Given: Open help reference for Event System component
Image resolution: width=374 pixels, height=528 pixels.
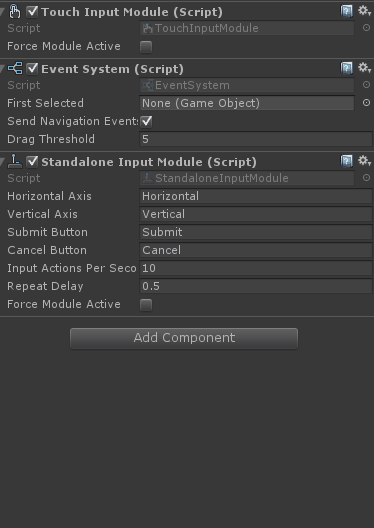Looking at the screenshot, I should tap(346, 68).
